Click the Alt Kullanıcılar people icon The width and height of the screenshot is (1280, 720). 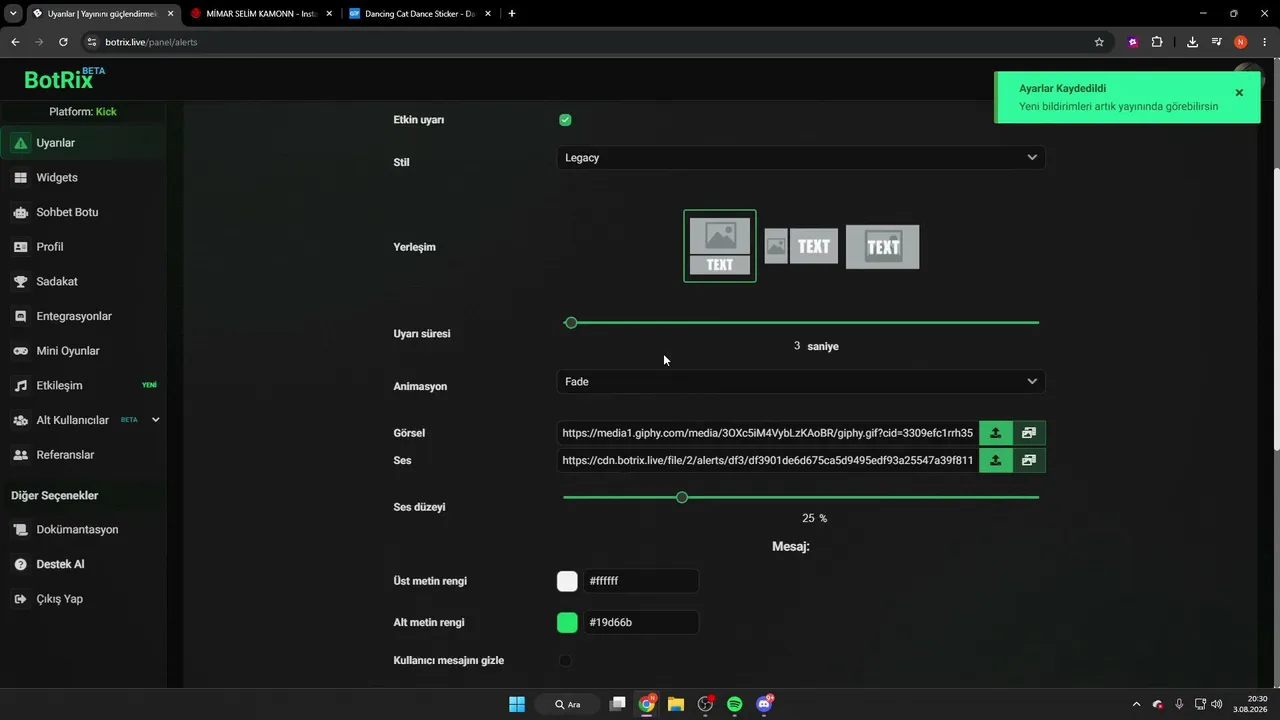pyautogui.click(x=20, y=420)
